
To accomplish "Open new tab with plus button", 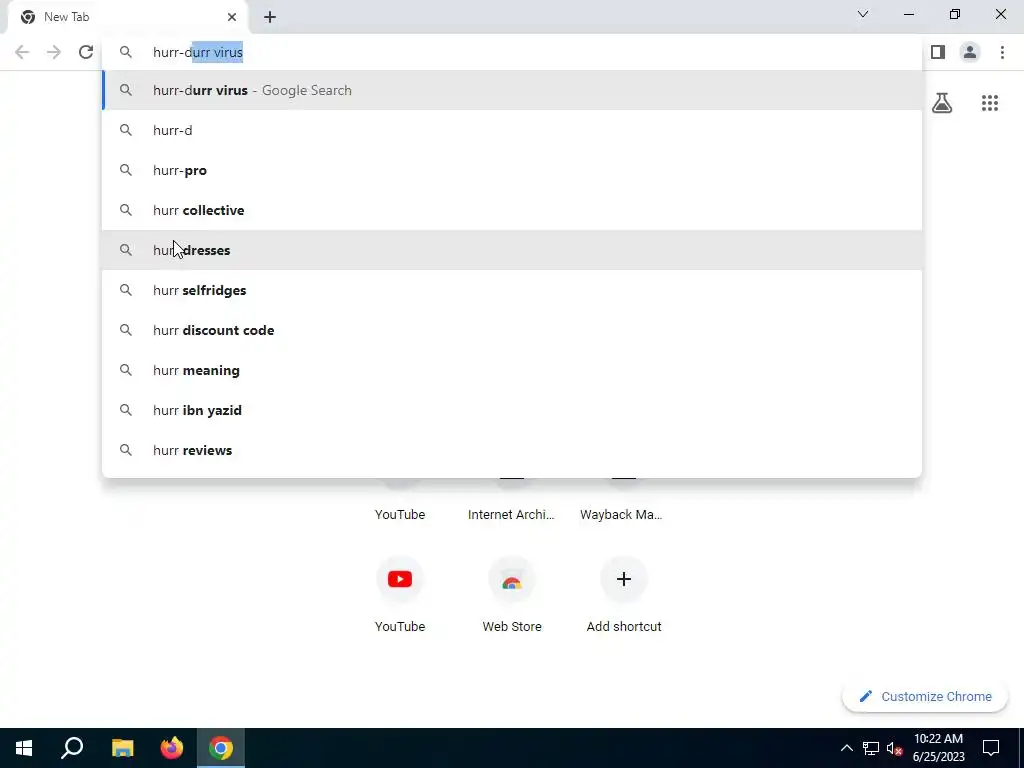I will coord(270,17).
